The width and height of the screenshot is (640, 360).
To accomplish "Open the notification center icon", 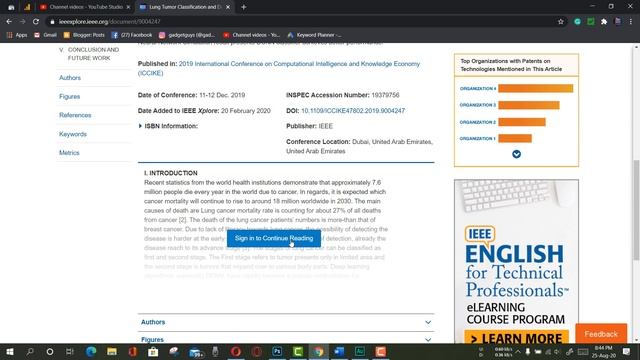I will click(627, 351).
